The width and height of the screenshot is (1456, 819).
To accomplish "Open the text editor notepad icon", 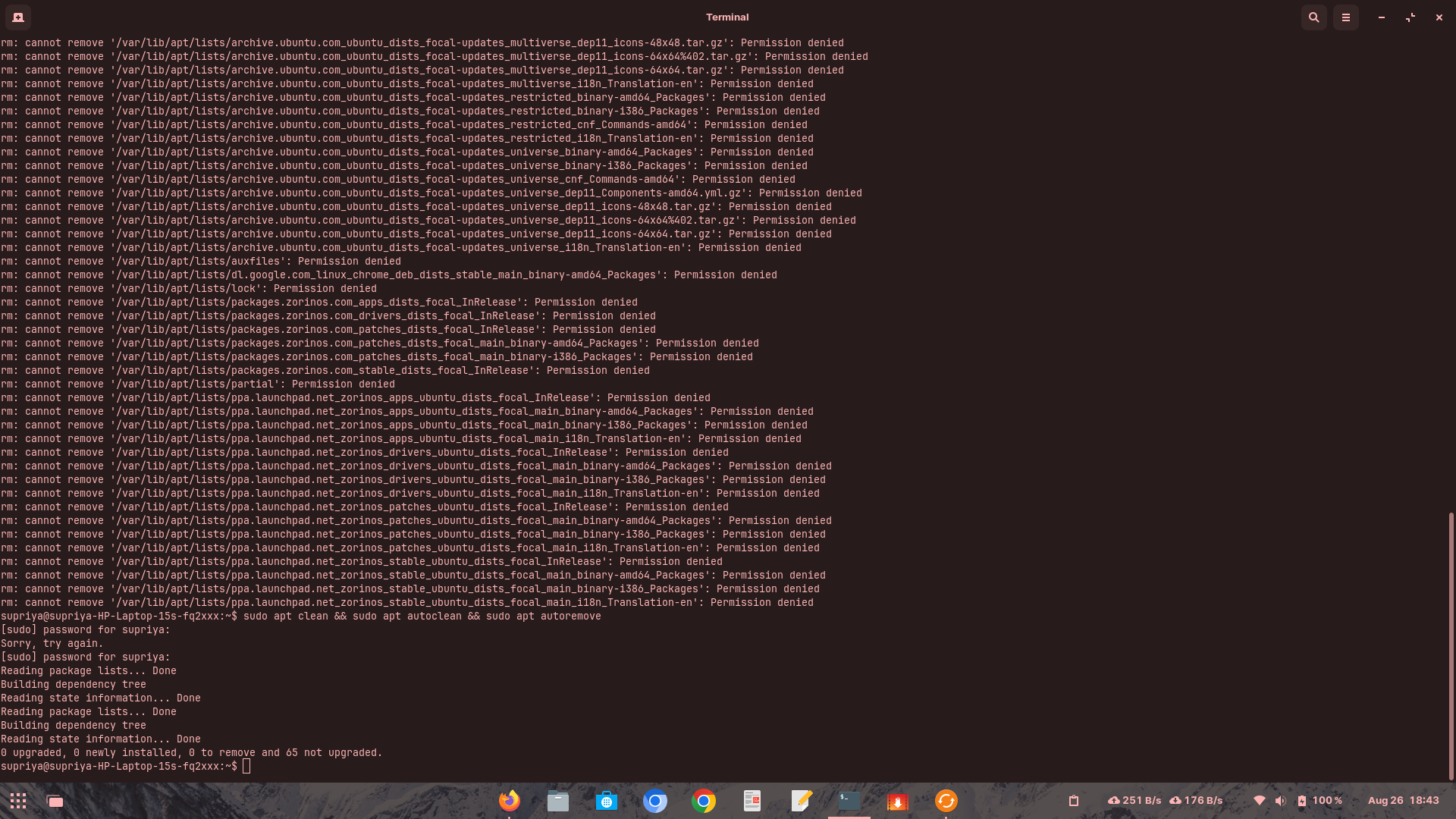I will [x=801, y=801].
